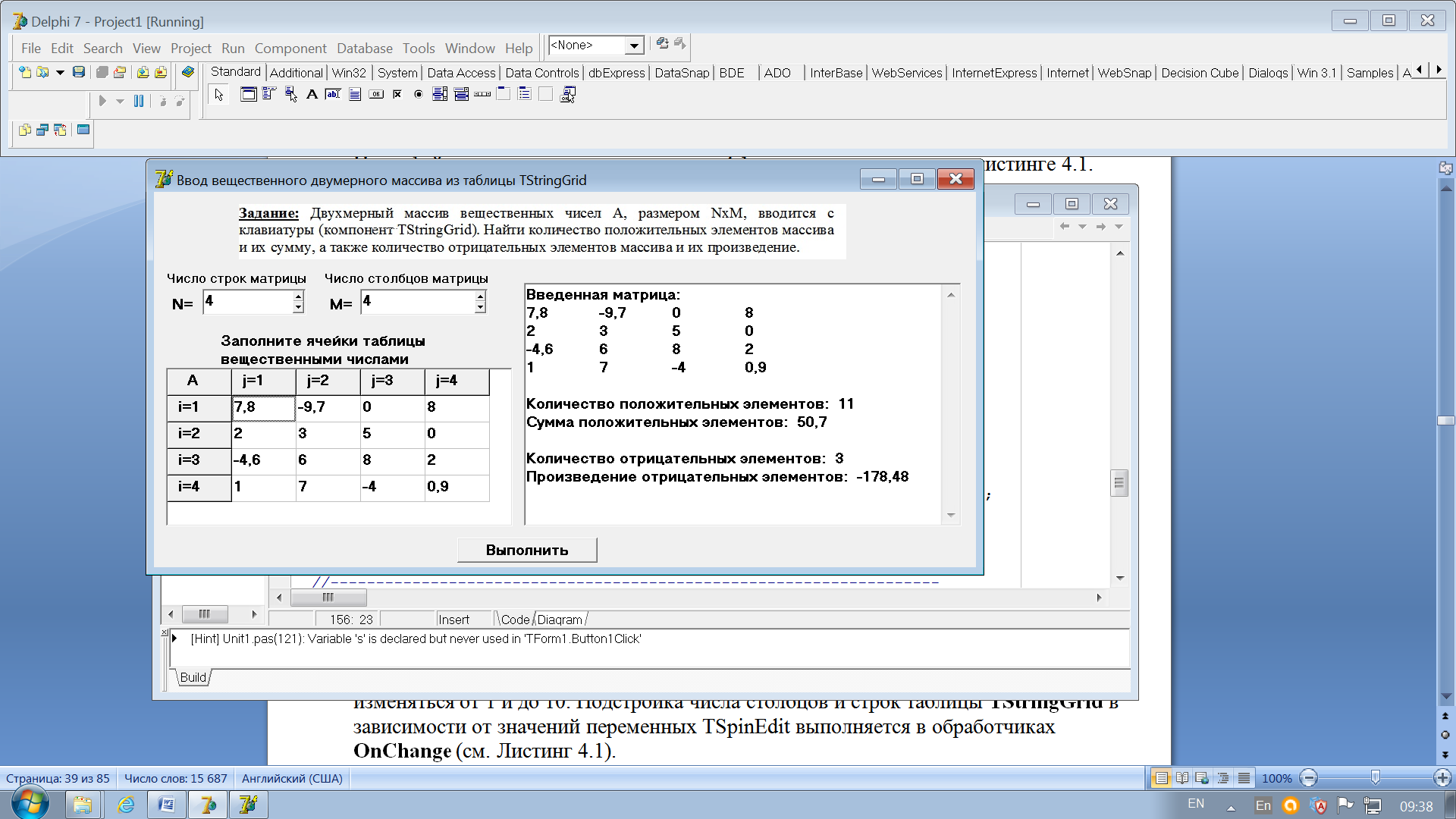Viewport: 1456px width, 819px height.
Task: Select the Button (OK) component icon
Action: (376, 94)
